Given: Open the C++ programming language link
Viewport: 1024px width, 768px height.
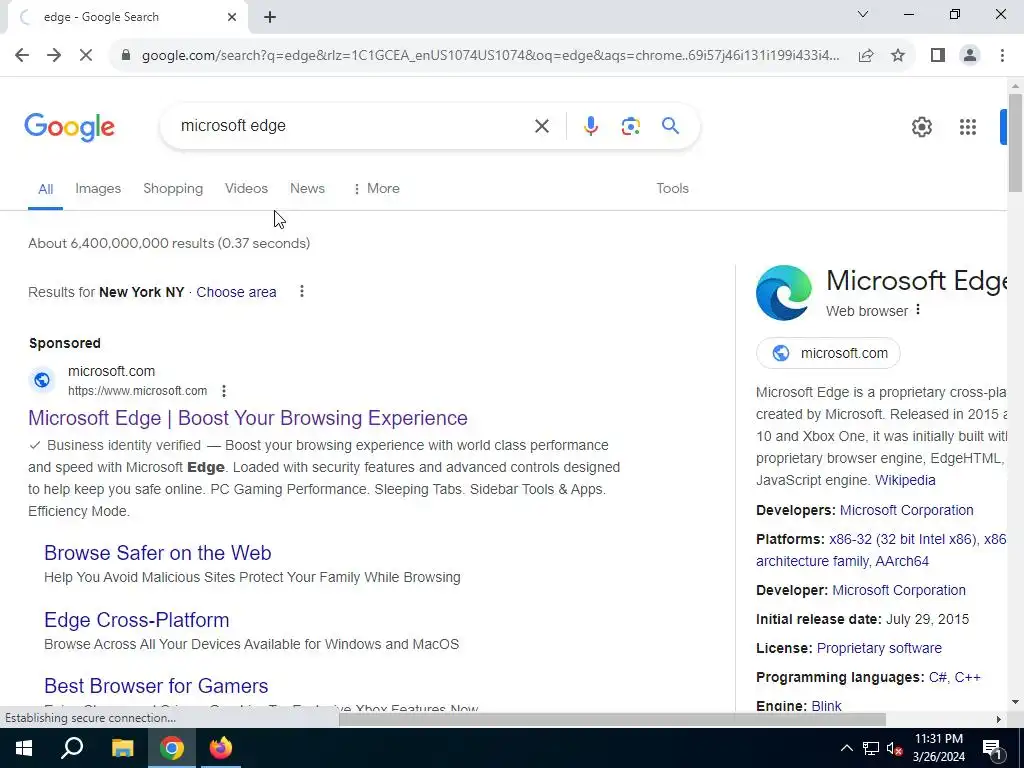Looking at the screenshot, I should [967, 677].
